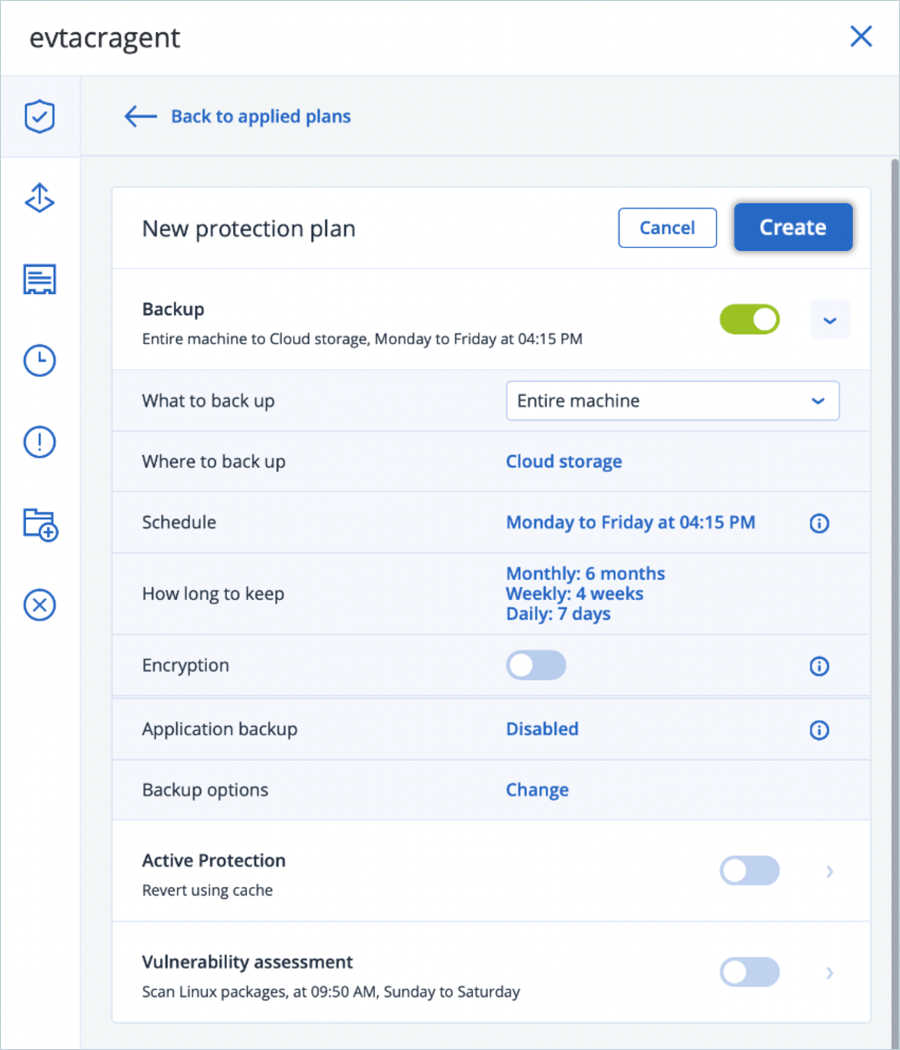Enable the Vulnerability assessment toggle
This screenshot has width=900, height=1050.
[x=749, y=972]
